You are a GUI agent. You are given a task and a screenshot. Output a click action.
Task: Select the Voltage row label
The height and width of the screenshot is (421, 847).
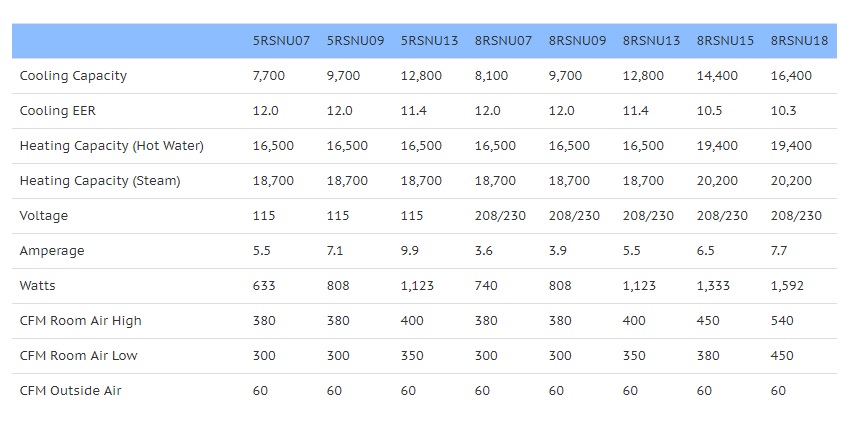click(x=44, y=216)
